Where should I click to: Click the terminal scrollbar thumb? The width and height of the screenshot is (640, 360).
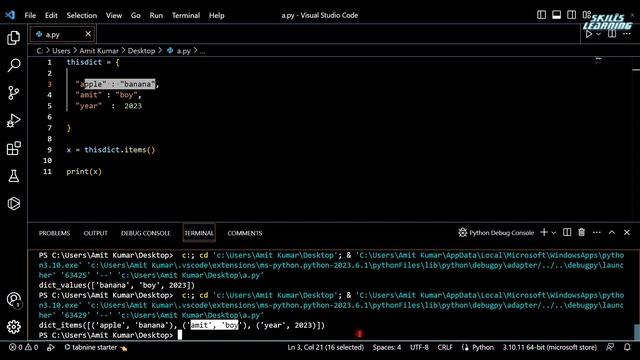(x=636, y=332)
